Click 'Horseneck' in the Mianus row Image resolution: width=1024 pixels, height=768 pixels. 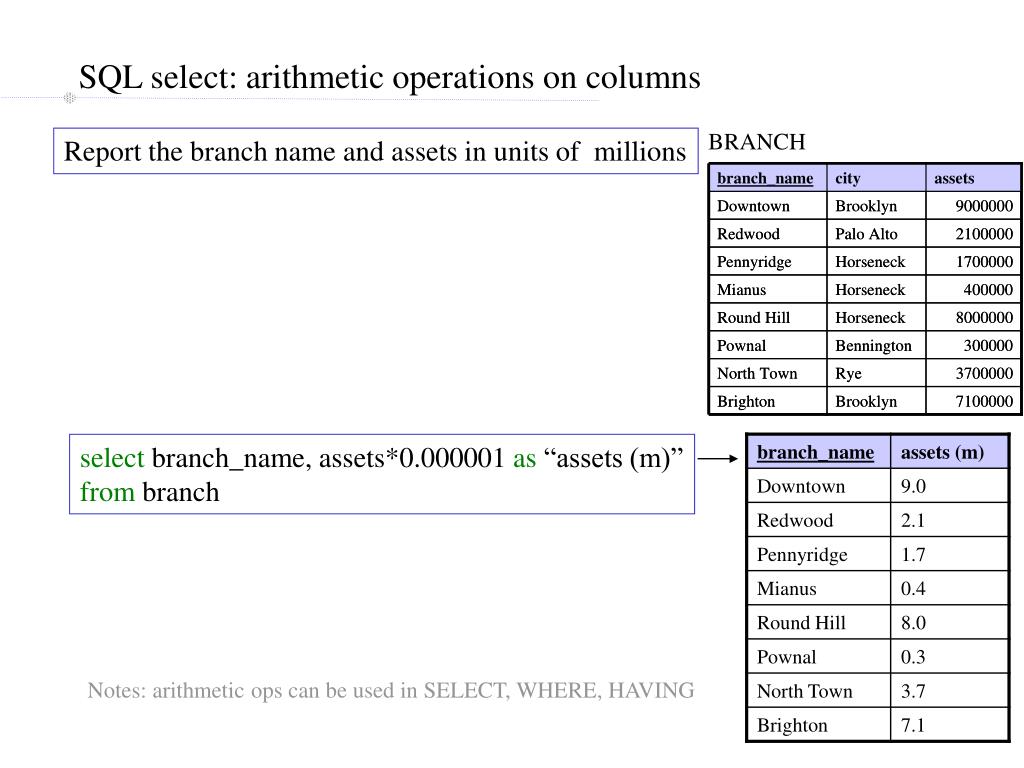[x=870, y=290]
